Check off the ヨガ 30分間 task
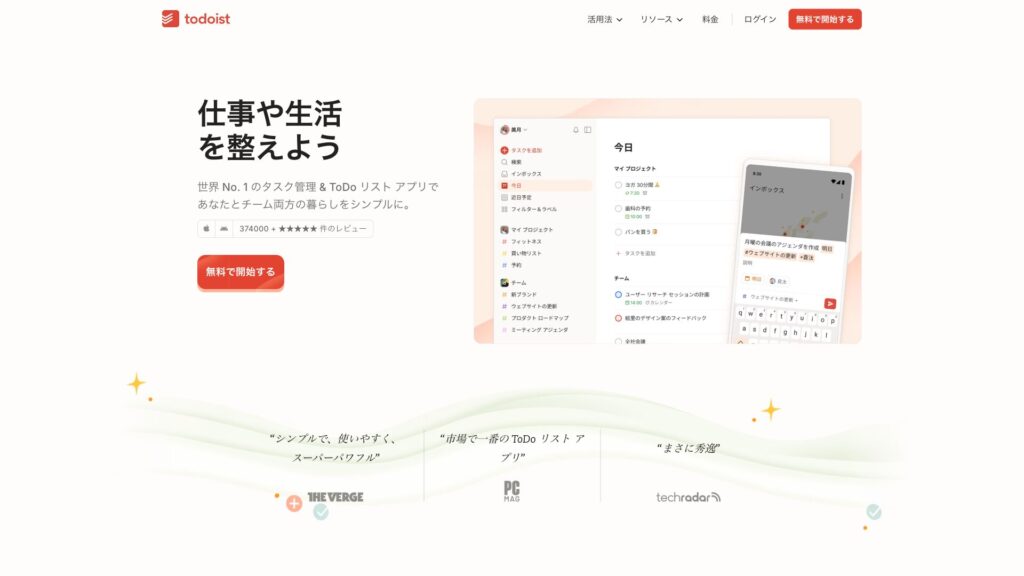Image resolution: width=1024 pixels, height=576 pixels. pyautogui.click(x=618, y=185)
